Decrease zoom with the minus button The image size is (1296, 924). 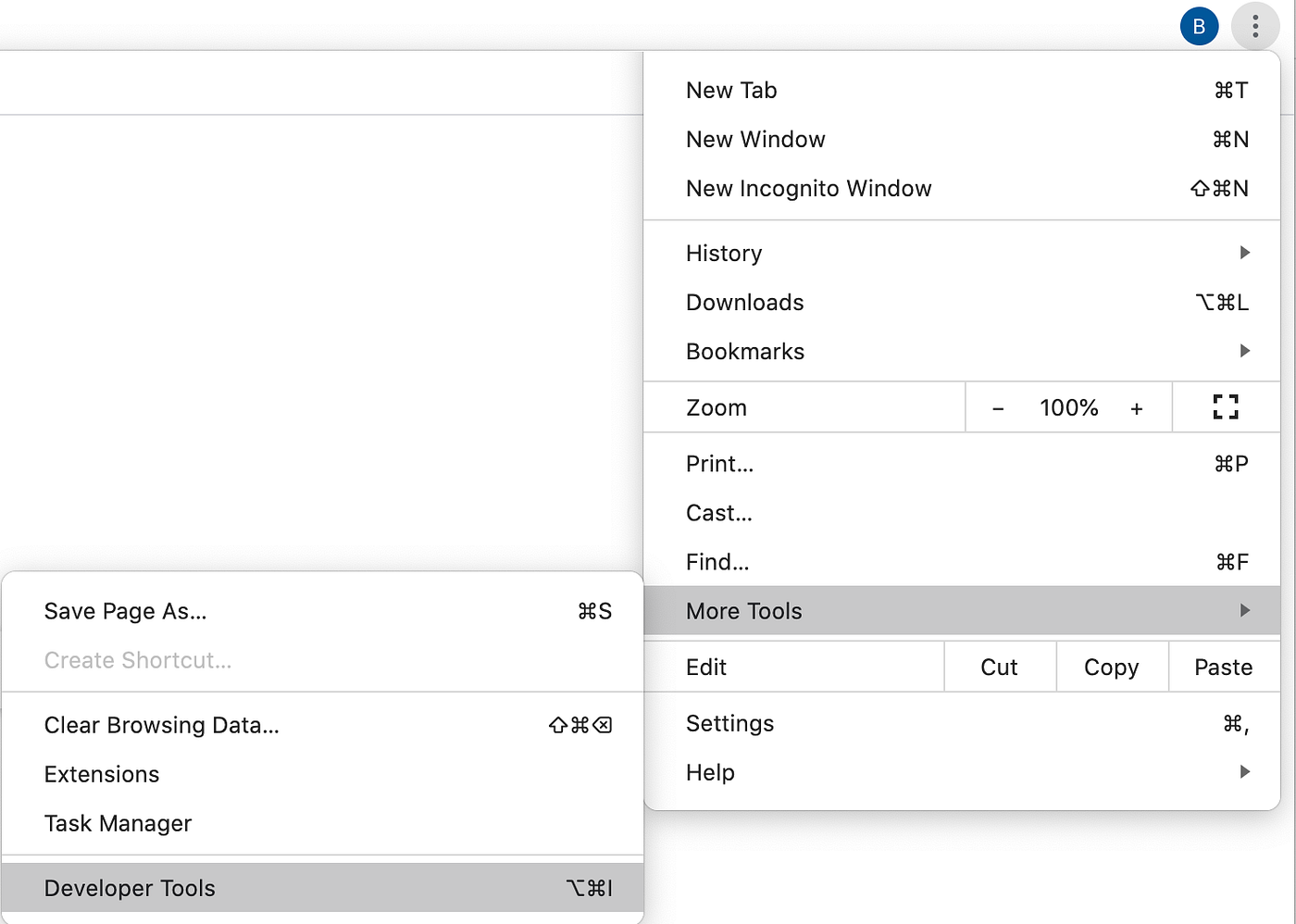pos(998,408)
